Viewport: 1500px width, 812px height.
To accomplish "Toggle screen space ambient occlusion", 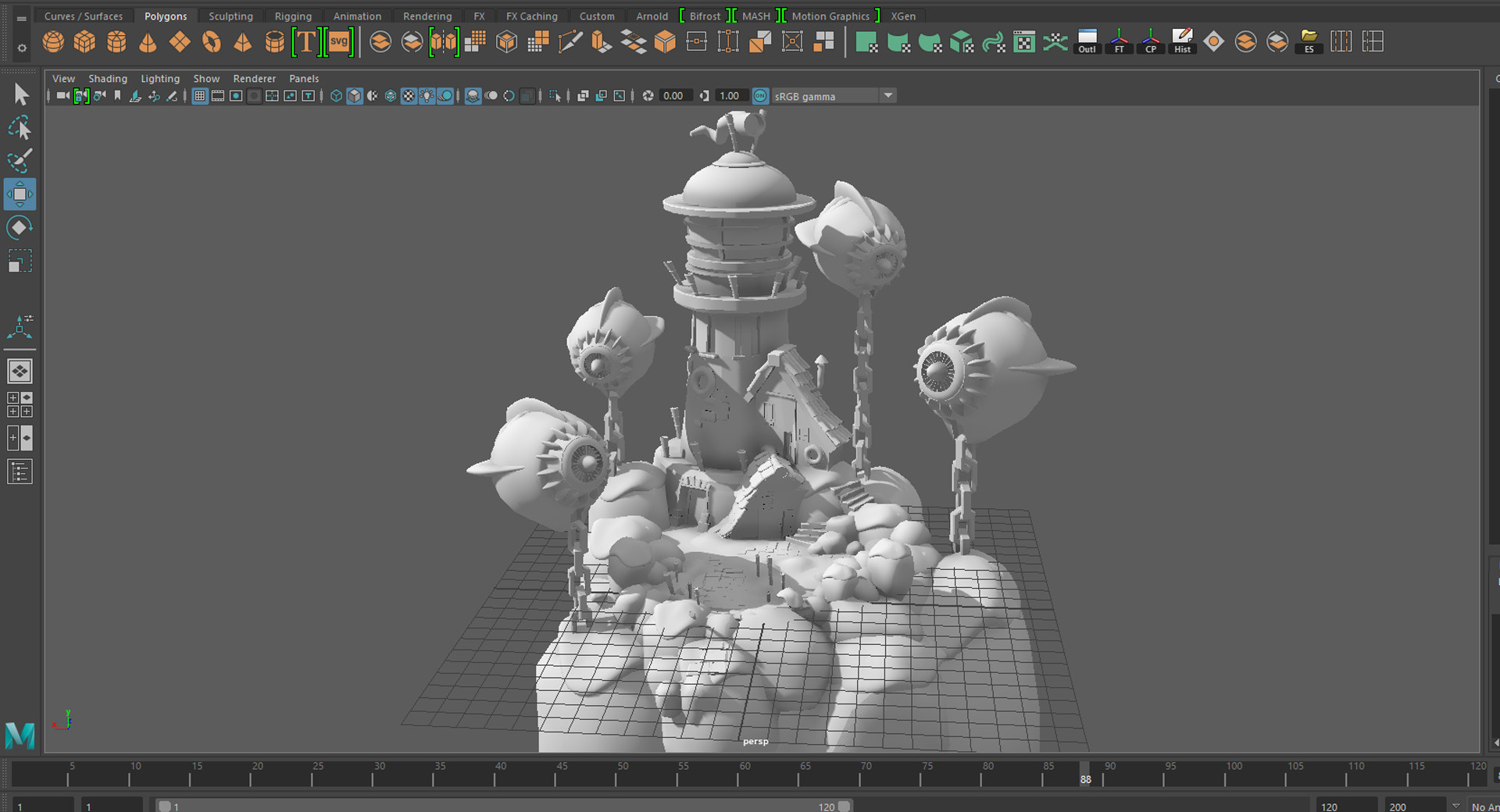I will [473, 96].
